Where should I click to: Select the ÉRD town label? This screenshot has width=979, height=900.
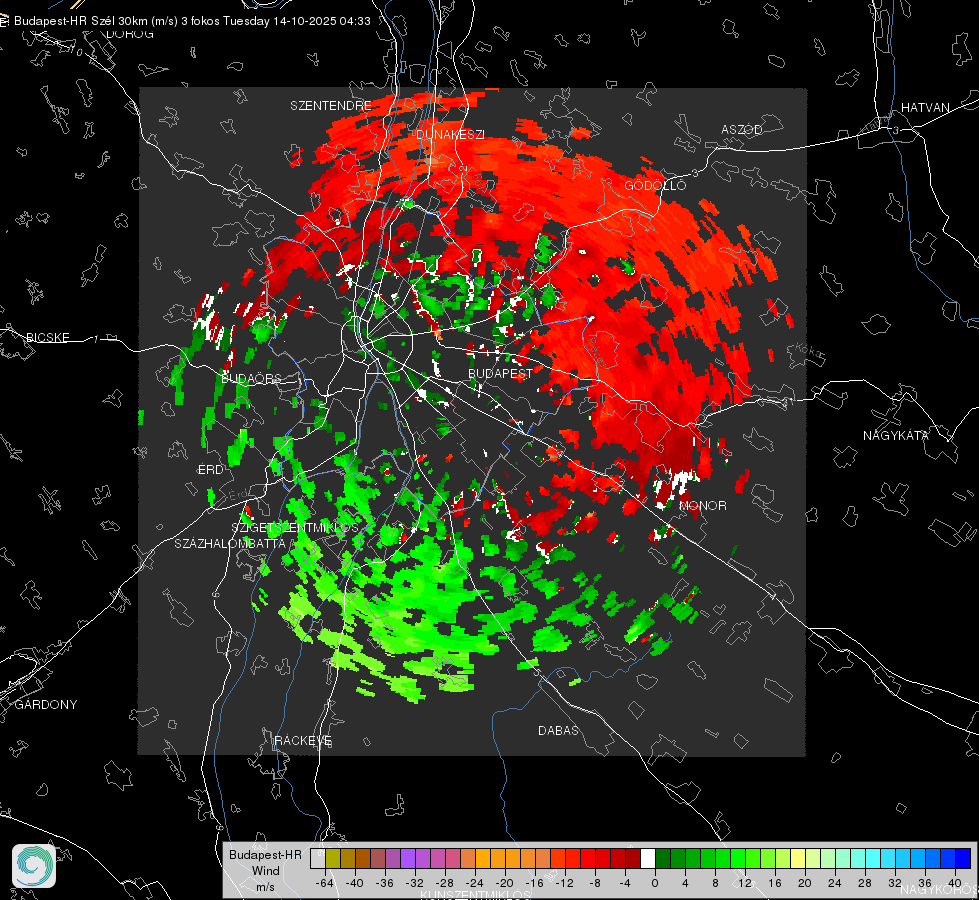(x=210, y=469)
